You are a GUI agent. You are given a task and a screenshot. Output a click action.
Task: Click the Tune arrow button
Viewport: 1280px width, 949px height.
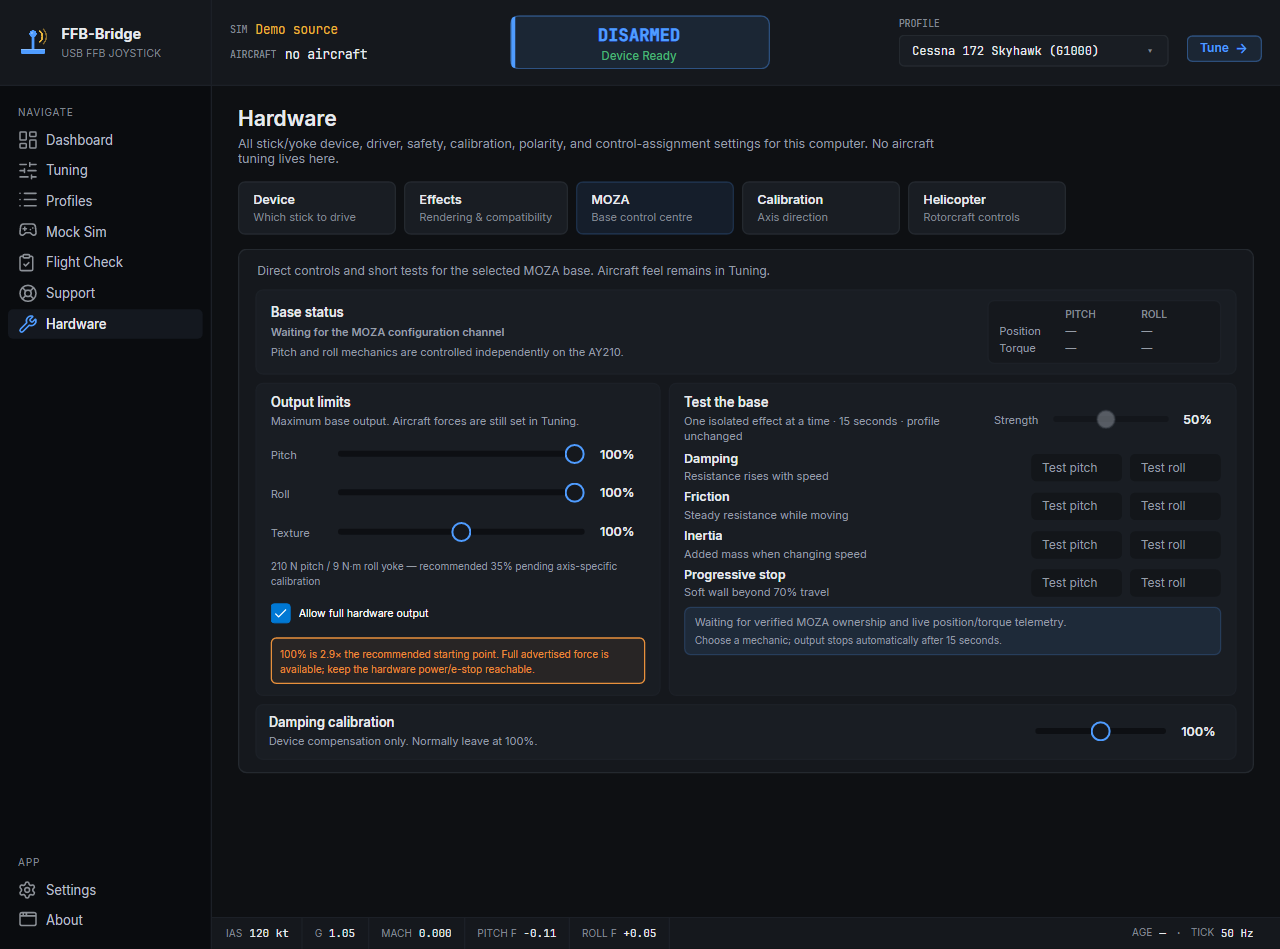coord(1224,48)
